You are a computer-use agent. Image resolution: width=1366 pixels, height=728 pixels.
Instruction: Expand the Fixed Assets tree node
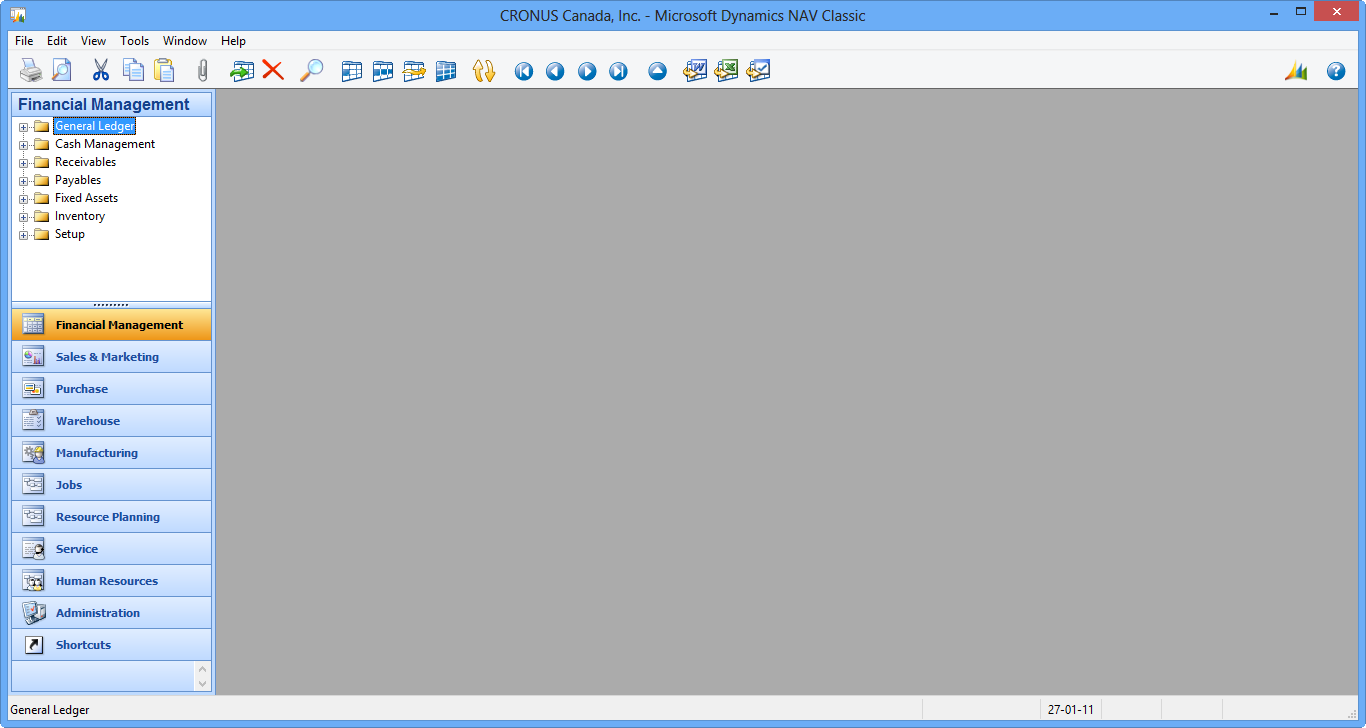[x=24, y=199]
